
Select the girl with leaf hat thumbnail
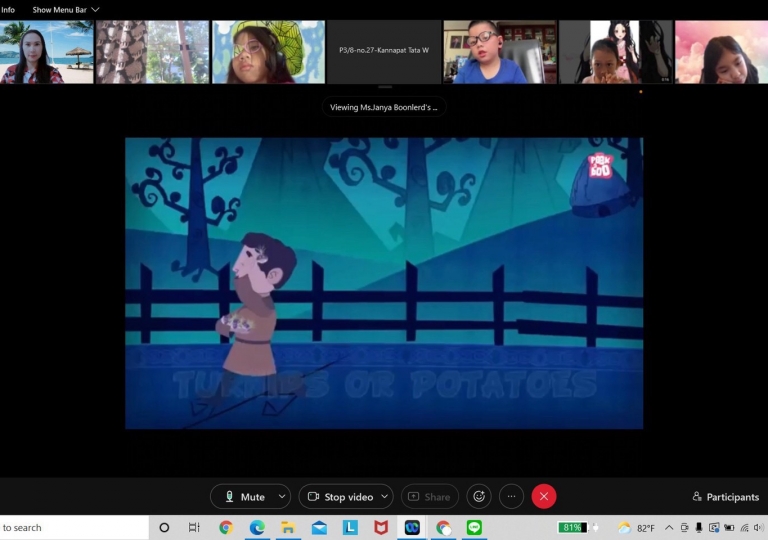(x=268, y=52)
